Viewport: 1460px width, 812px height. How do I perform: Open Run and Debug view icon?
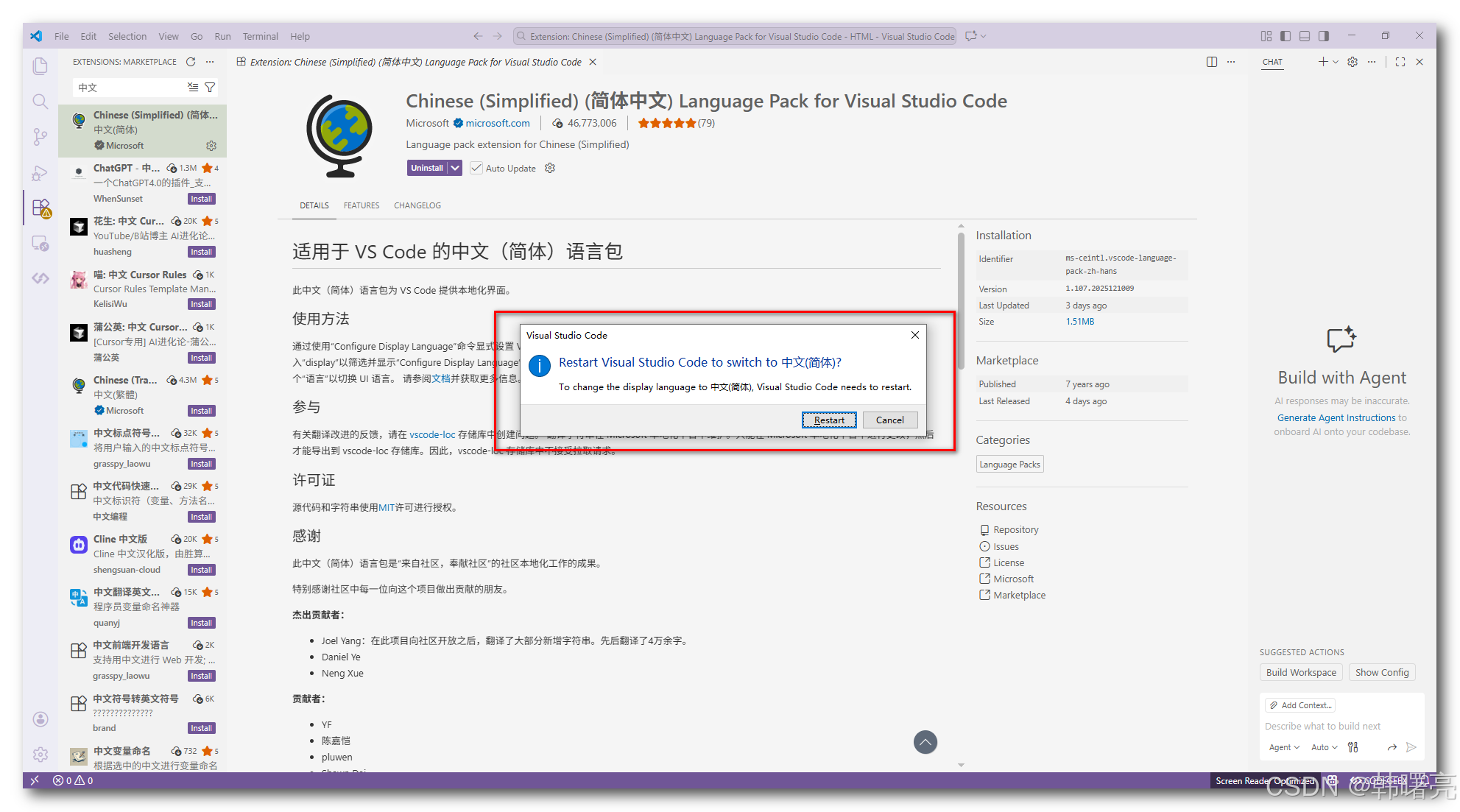coord(40,173)
